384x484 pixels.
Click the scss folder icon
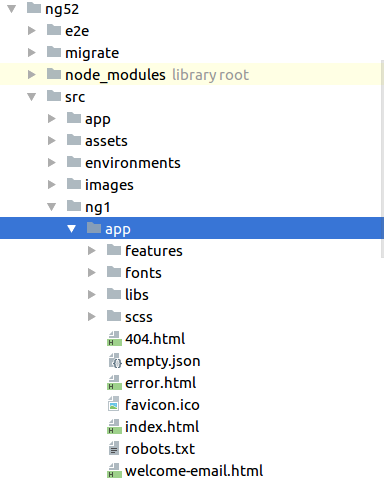[x=114, y=316]
